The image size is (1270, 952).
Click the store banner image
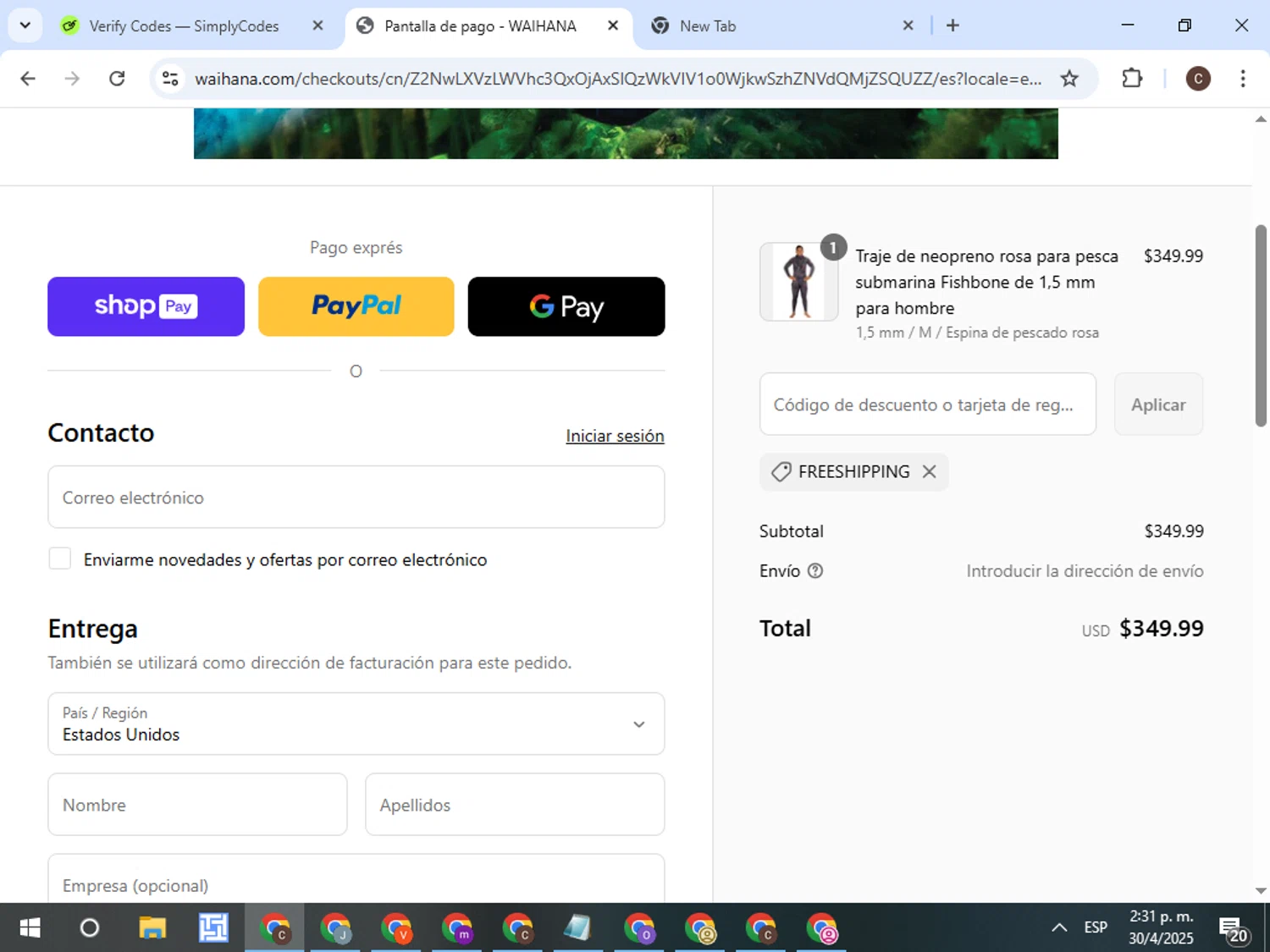[x=626, y=134]
